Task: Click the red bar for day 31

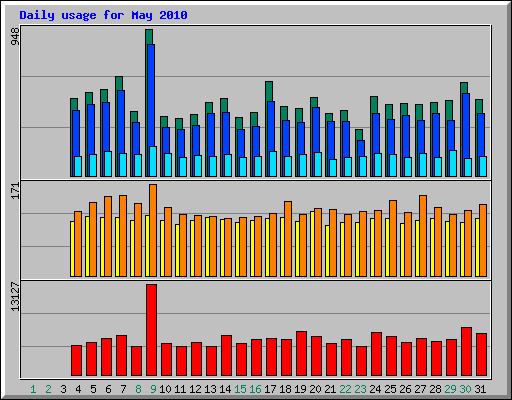Action: coord(481,355)
